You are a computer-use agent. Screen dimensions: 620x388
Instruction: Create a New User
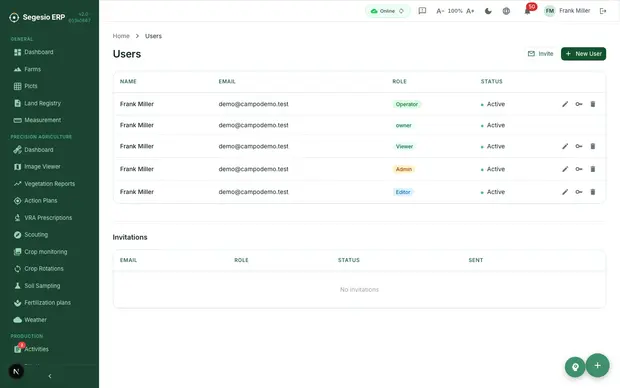(x=583, y=54)
